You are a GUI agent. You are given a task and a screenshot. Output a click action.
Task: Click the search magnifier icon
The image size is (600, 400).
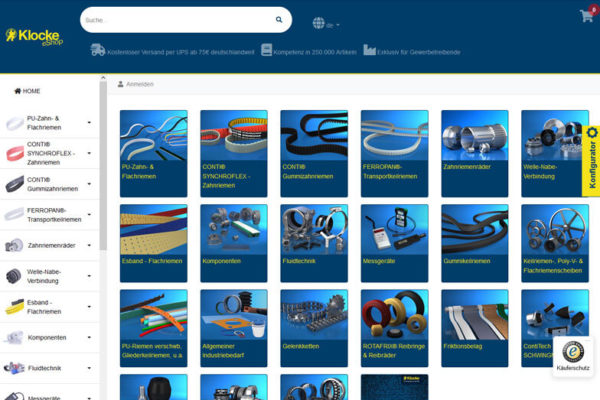pos(279,20)
